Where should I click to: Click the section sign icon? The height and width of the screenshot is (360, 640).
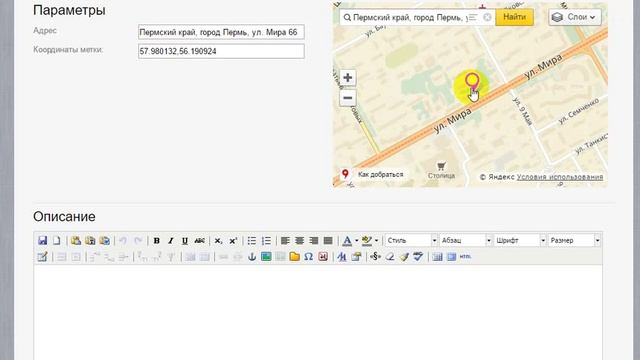point(375,257)
